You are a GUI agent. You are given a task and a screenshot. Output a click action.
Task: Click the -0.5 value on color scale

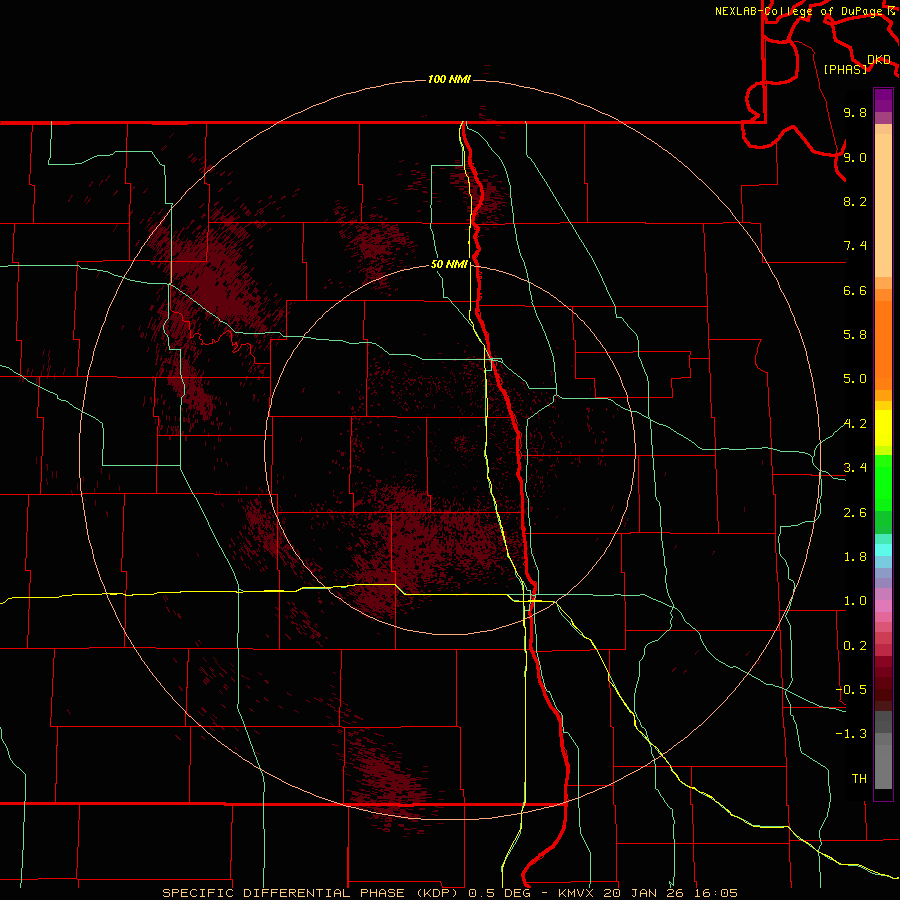(x=851, y=690)
